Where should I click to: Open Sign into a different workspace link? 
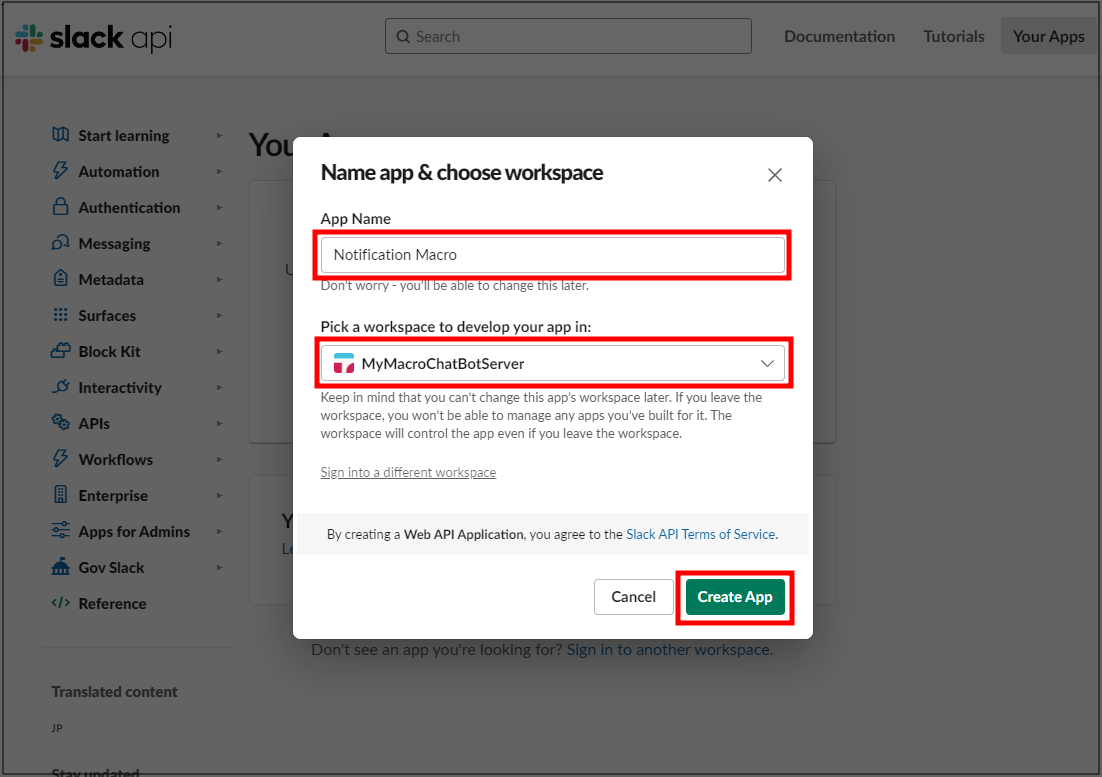[408, 472]
